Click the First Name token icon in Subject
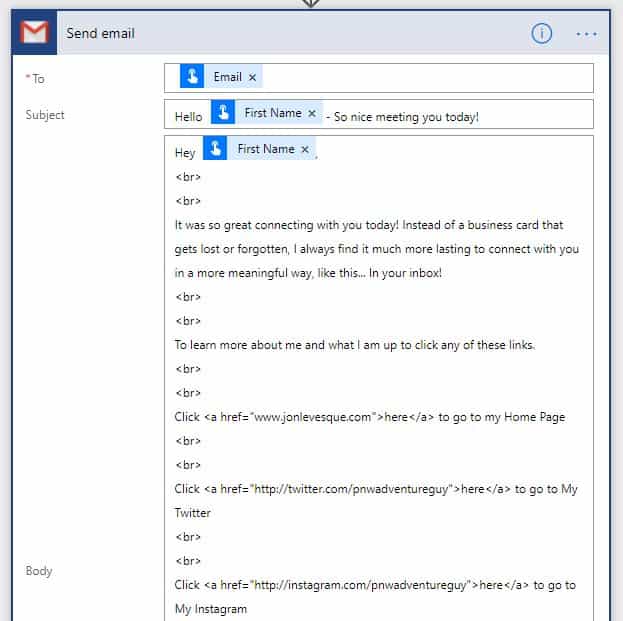The width and height of the screenshot is (623, 621). (223, 114)
